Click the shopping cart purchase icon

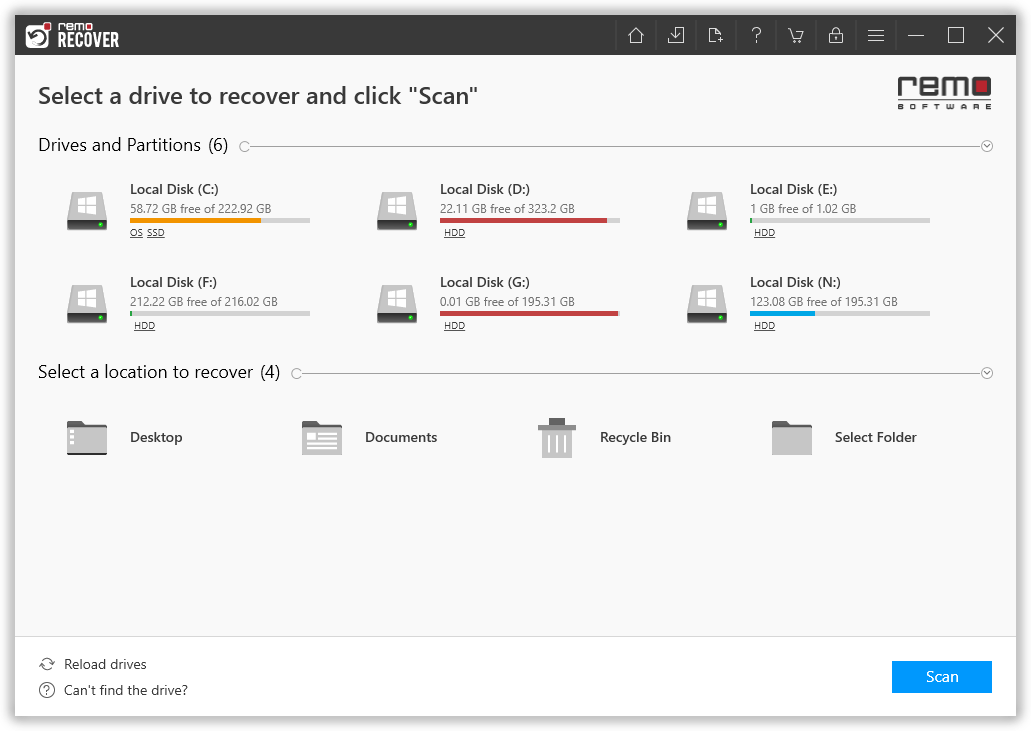(795, 34)
